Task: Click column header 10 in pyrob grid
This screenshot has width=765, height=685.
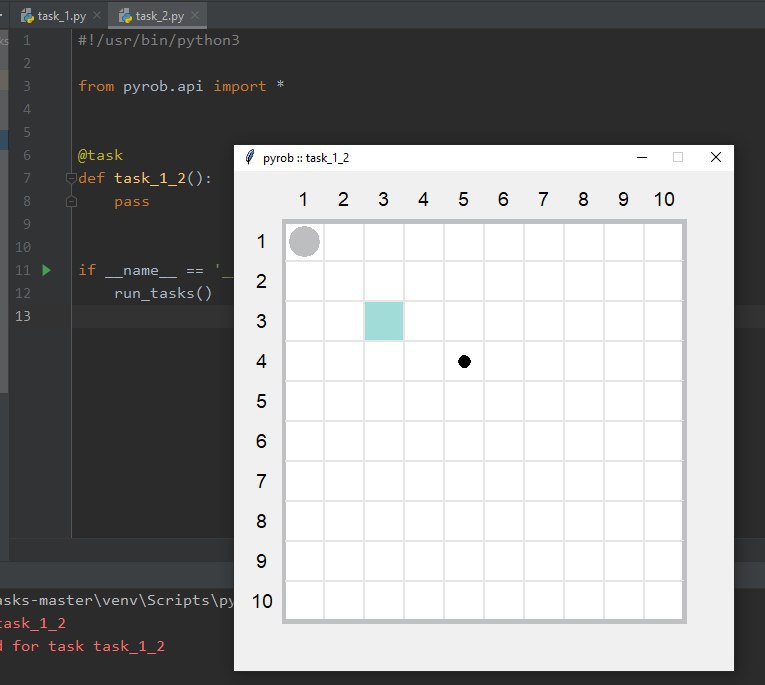Action: coord(664,199)
